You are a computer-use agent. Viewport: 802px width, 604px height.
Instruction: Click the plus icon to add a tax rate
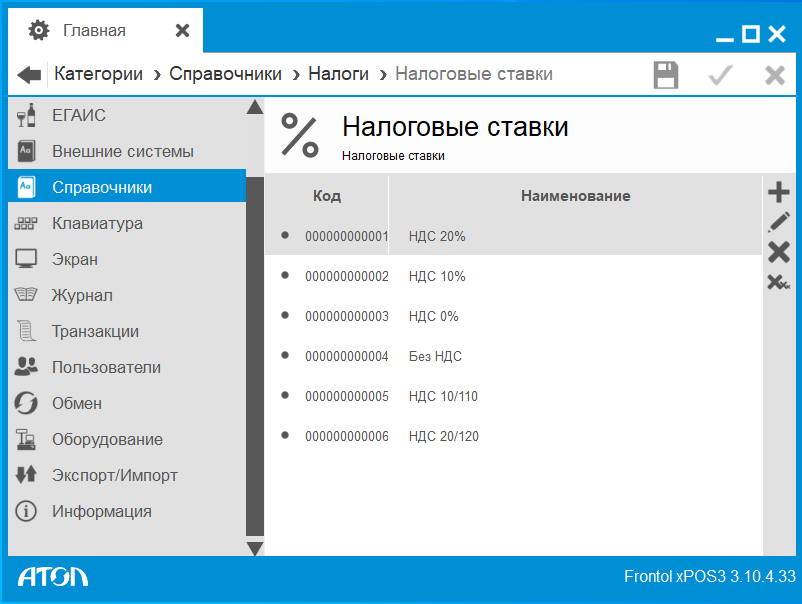[778, 192]
